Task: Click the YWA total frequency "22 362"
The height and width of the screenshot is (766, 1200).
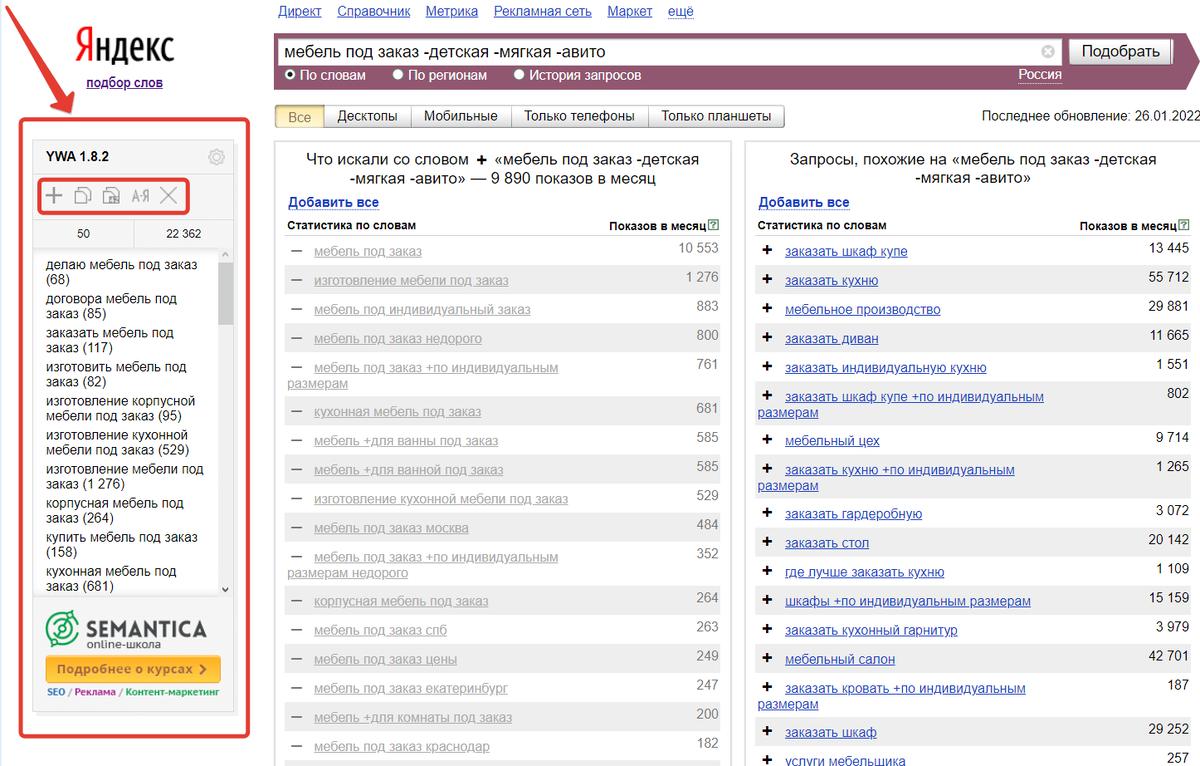Action: [x=184, y=233]
